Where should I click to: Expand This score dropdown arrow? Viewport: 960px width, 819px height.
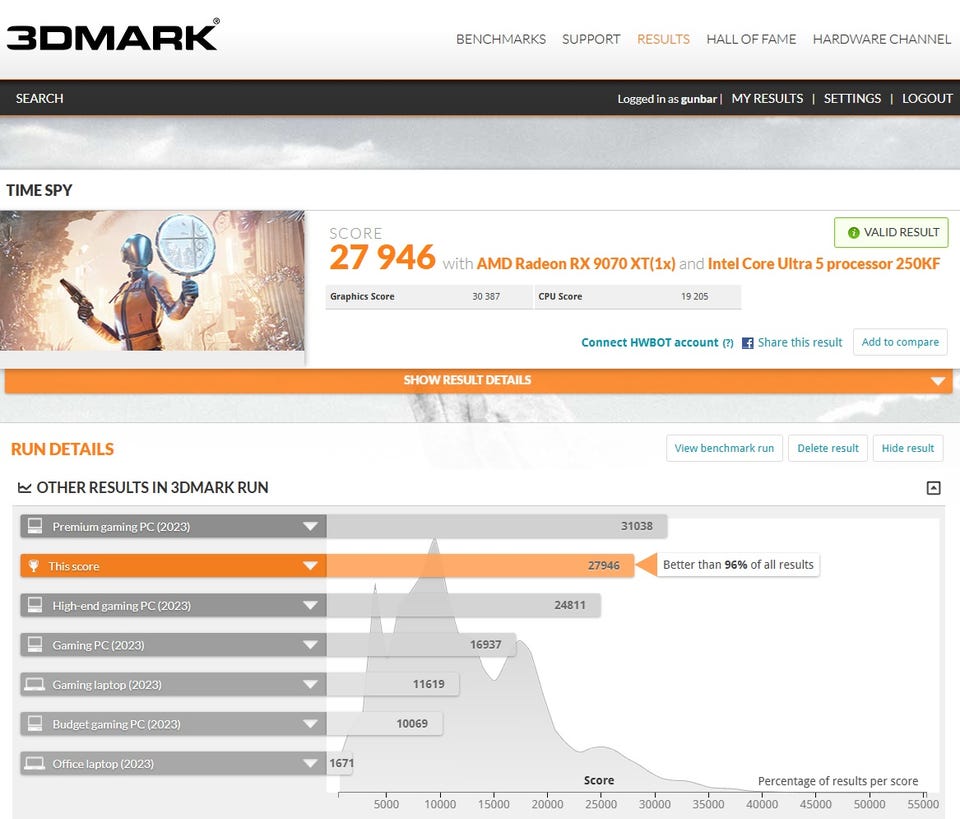[310, 566]
